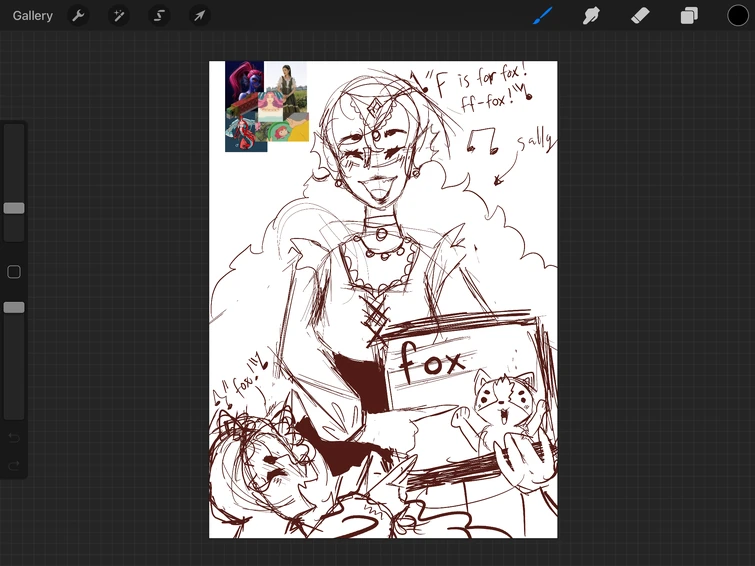
Task: Select the Brush tool
Action: [543, 16]
